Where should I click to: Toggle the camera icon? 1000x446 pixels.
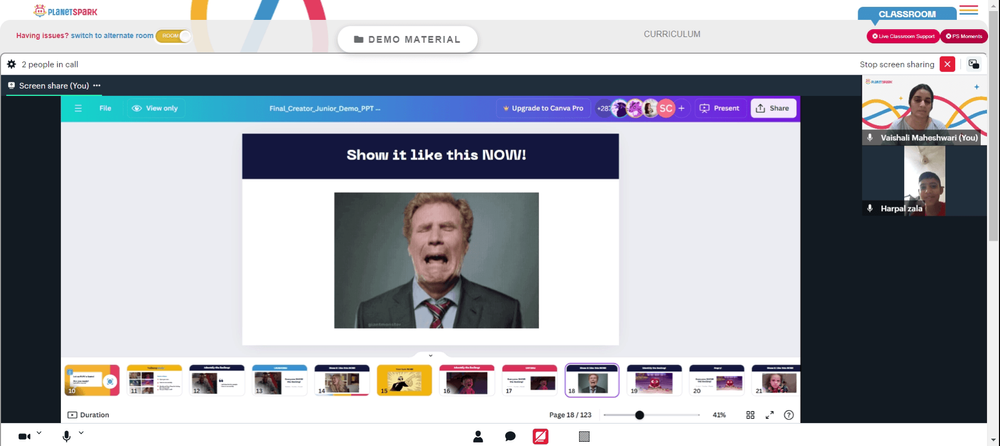(24, 436)
